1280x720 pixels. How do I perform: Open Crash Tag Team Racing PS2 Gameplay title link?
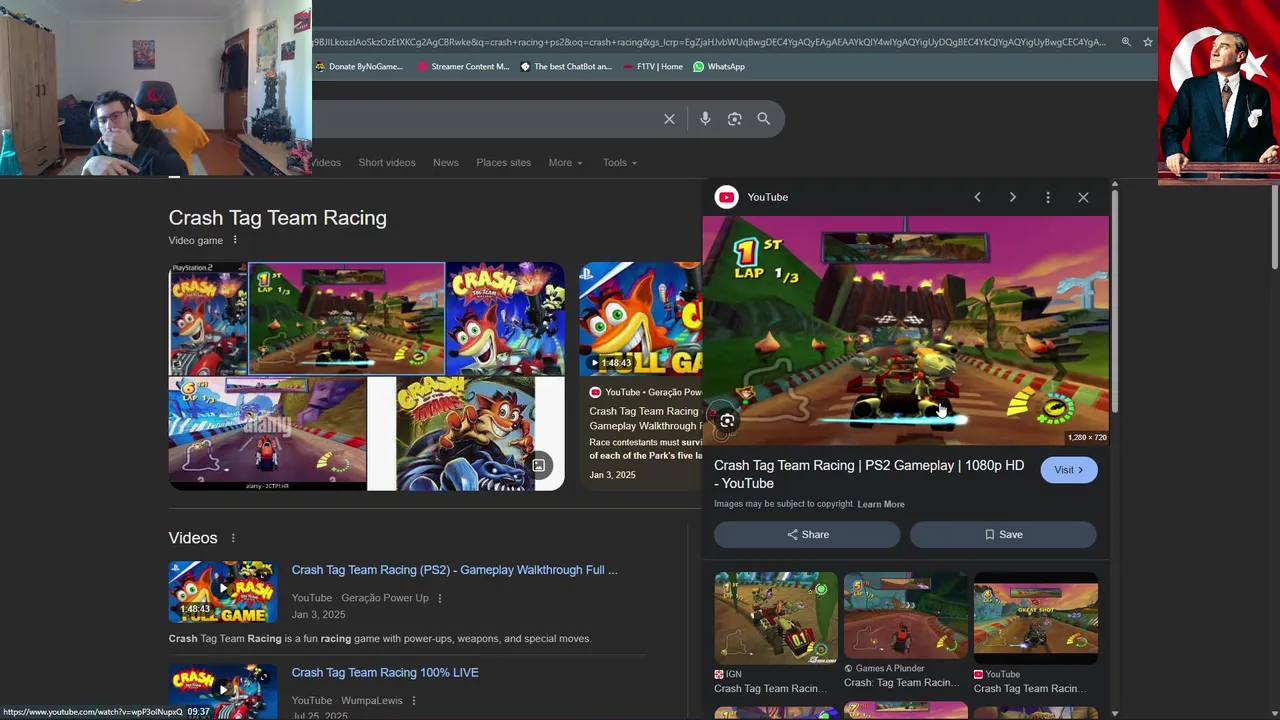(869, 474)
